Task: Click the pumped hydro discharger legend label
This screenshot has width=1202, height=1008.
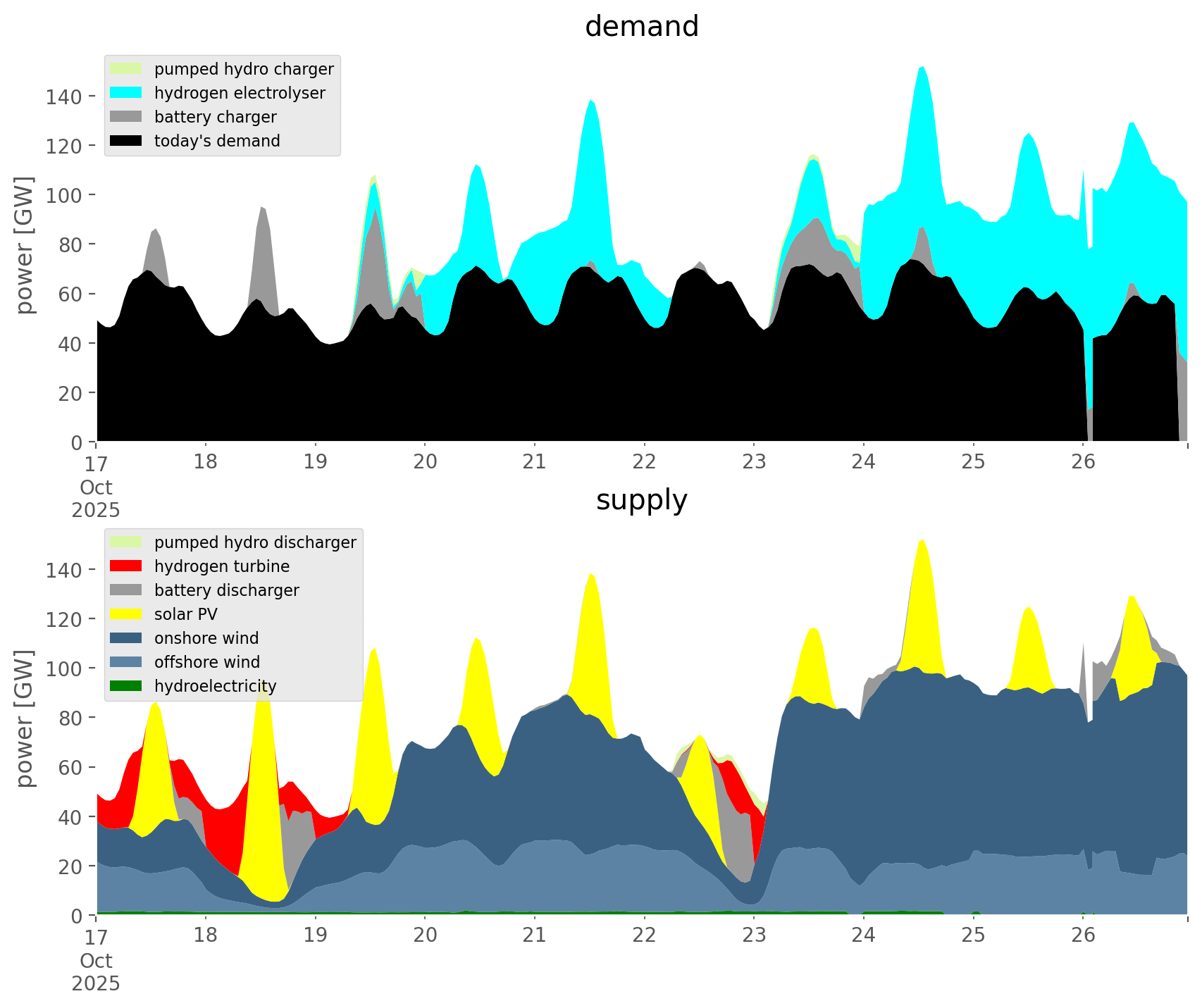Action: pos(255,542)
